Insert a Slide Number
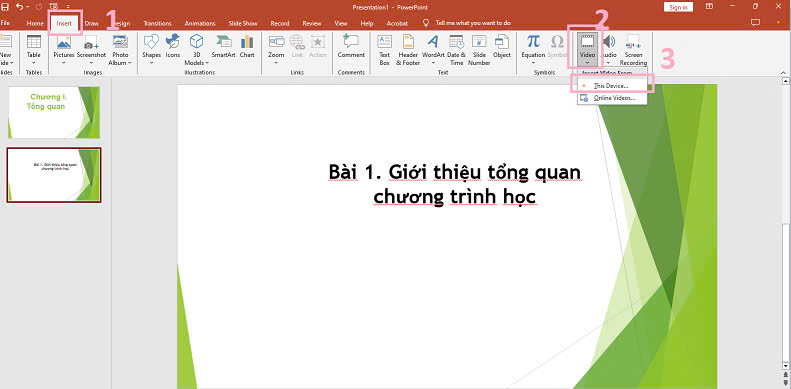791x389 pixels. point(479,50)
